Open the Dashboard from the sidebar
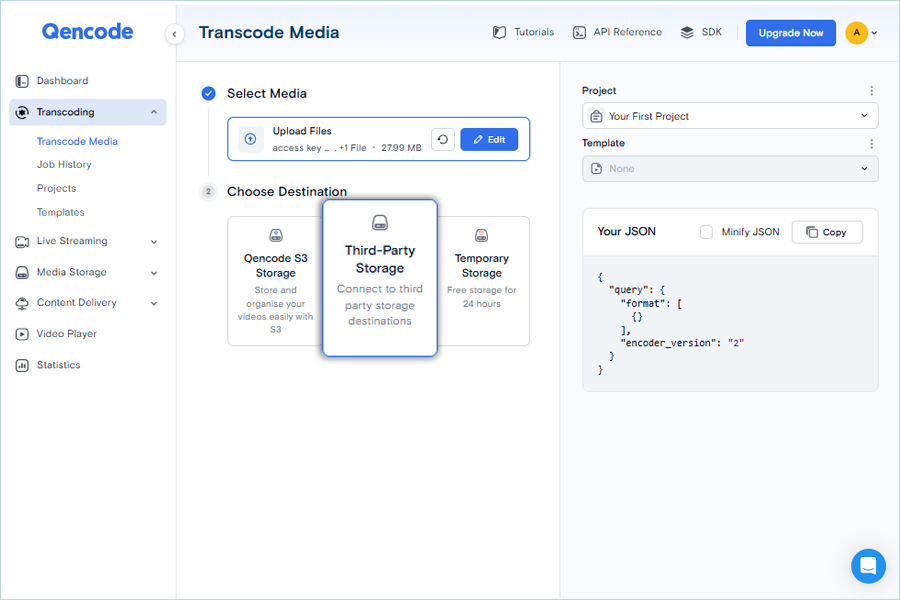The image size is (900, 600). tap(62, 81)
